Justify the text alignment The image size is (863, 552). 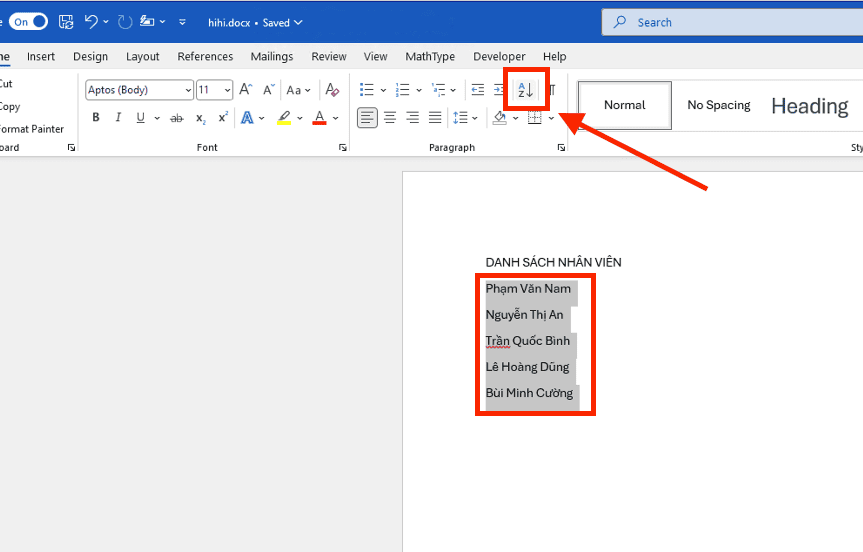pos(435,117)
